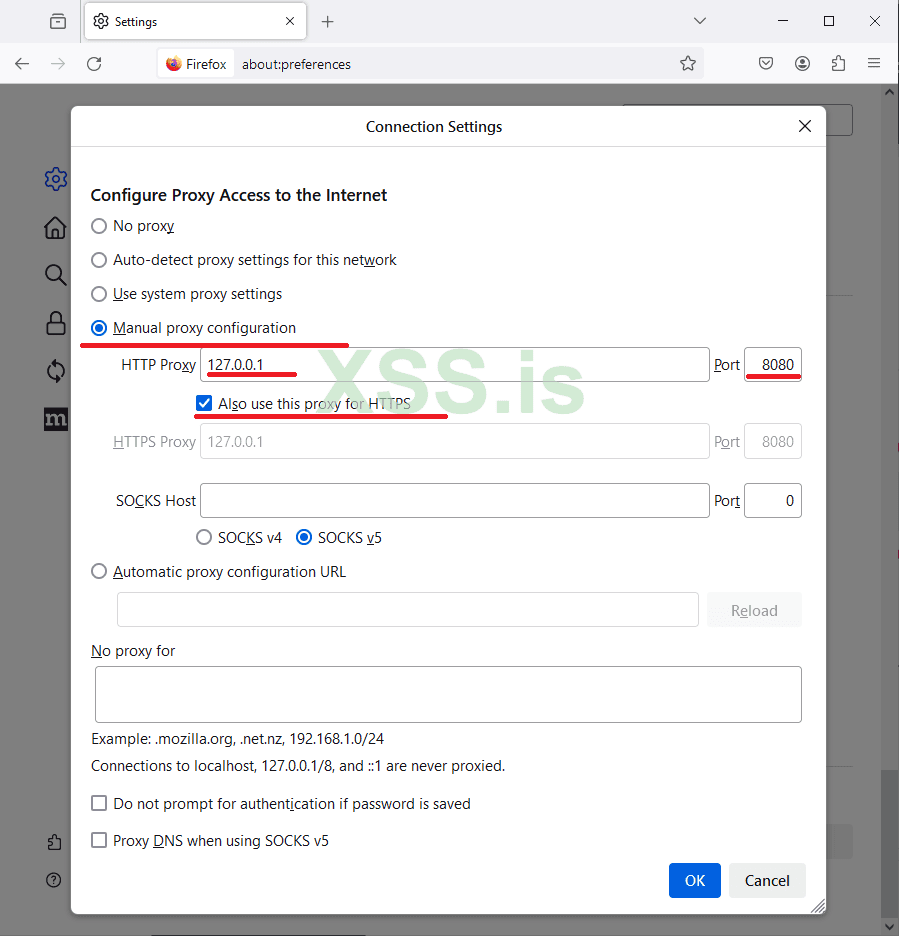Open Firefox Support help icon
Viewport: 899px width, 936px height.
pos(54,880)
